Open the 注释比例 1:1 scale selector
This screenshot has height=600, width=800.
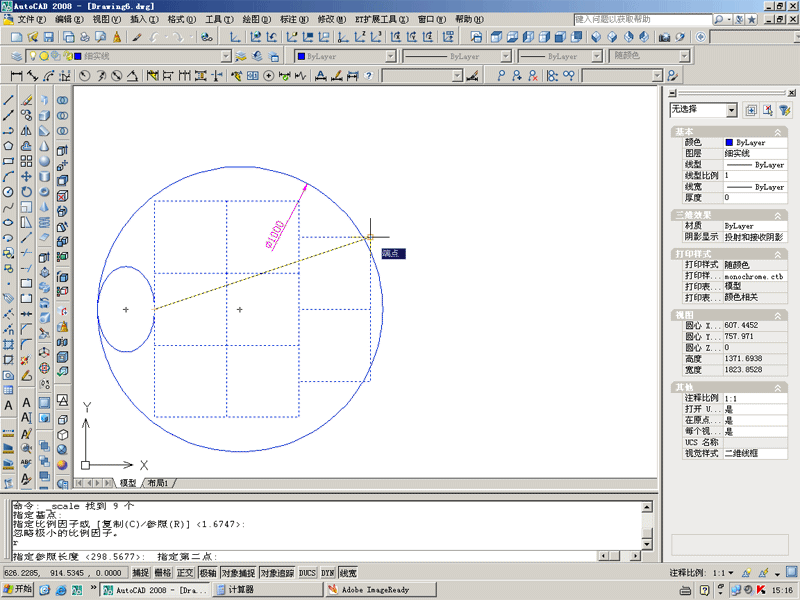[x=723, y=573]
